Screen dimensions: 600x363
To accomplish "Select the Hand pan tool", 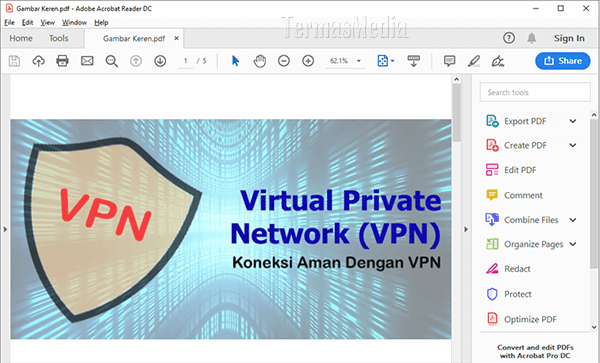I will pos(259,61).
